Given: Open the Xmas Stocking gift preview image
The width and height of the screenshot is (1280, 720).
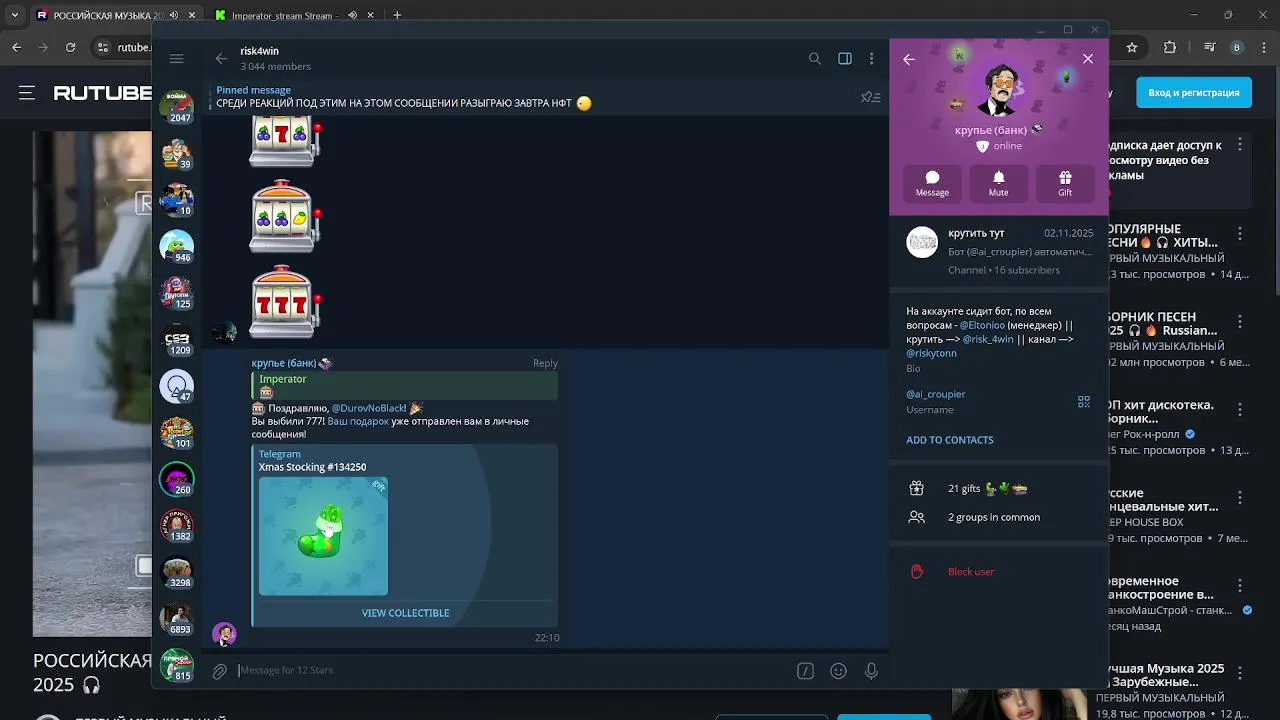Looking at the screenshot, I should 323,536.
